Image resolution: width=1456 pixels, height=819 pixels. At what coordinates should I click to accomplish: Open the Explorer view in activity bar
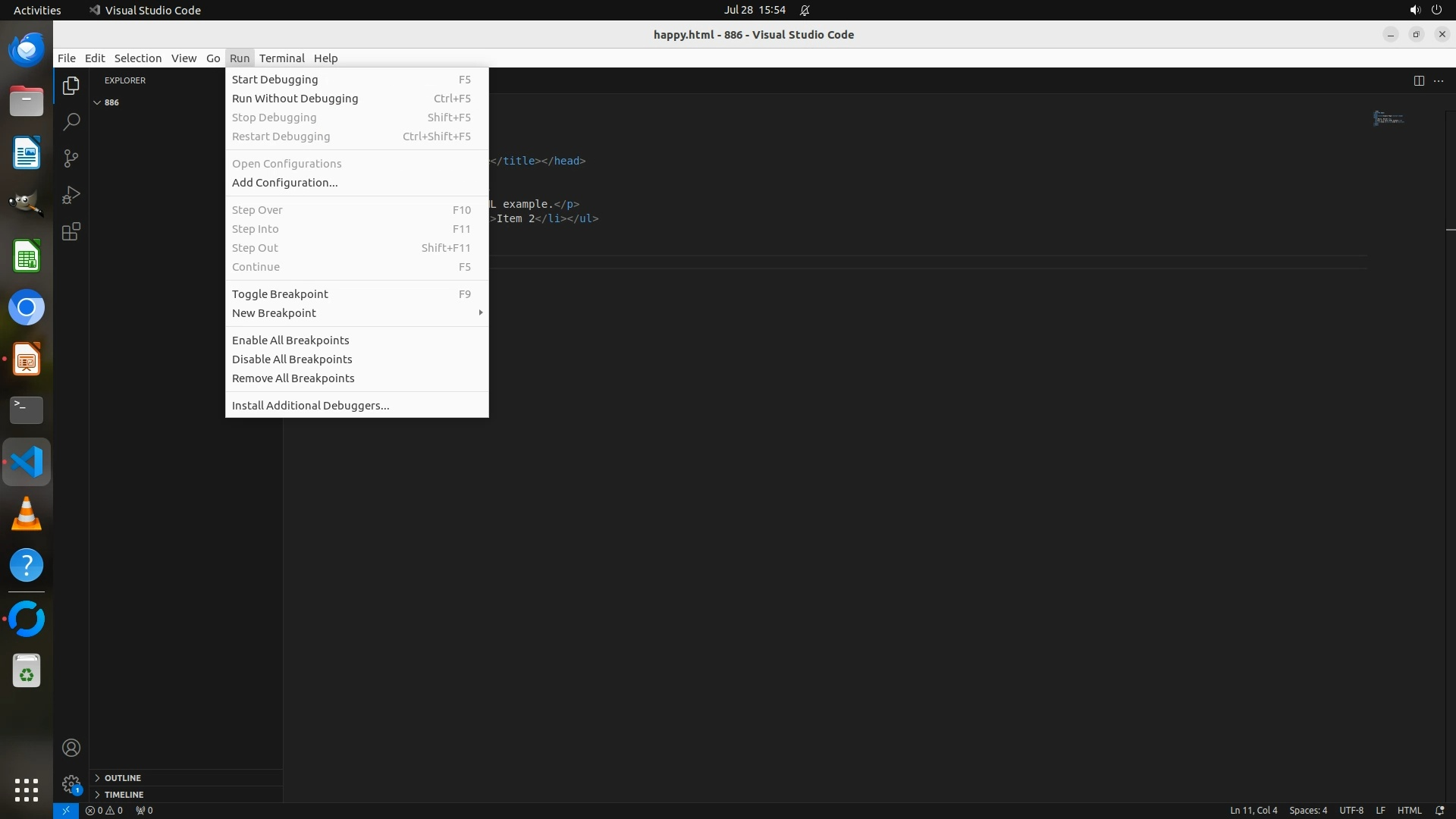[x=71, y=86]
